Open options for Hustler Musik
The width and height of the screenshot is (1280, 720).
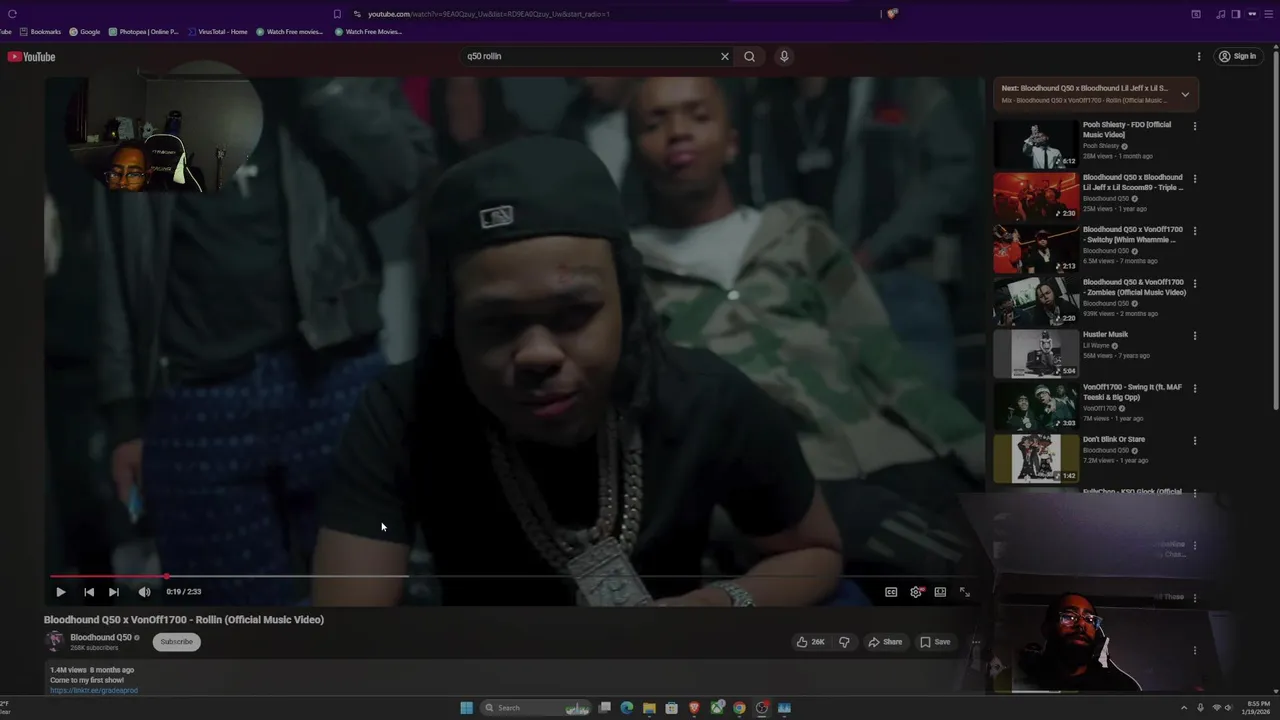[x=1194, y=336]
